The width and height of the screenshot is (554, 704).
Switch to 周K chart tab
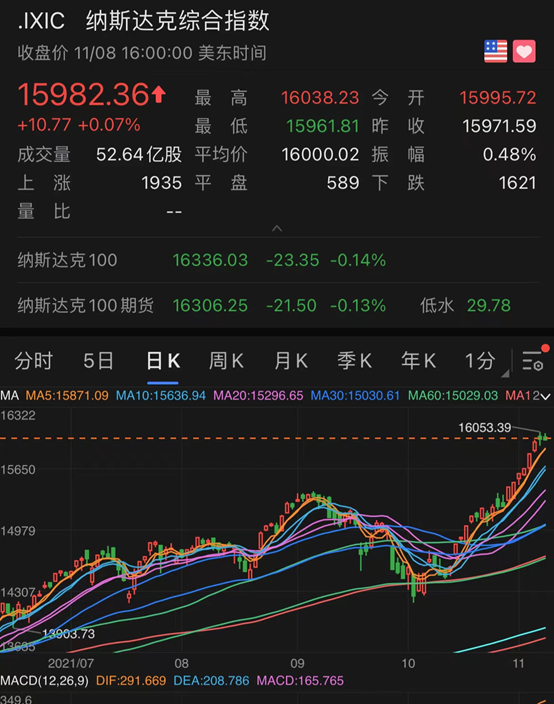click(x=226, y=361)
